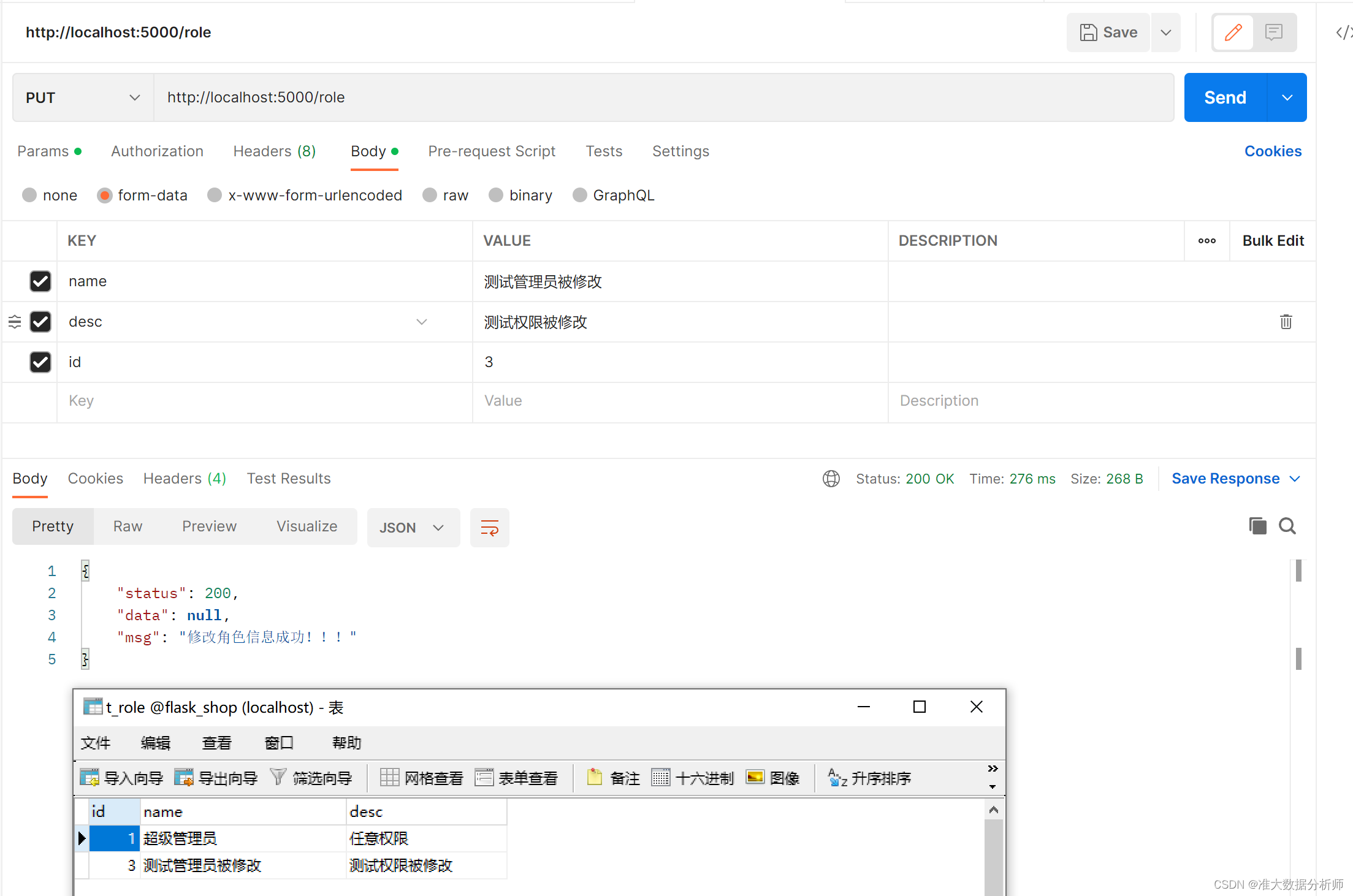Click 升序排序 sort ascending icon
Viewport: 1353px width, 896px height.
tap(837, 778)
